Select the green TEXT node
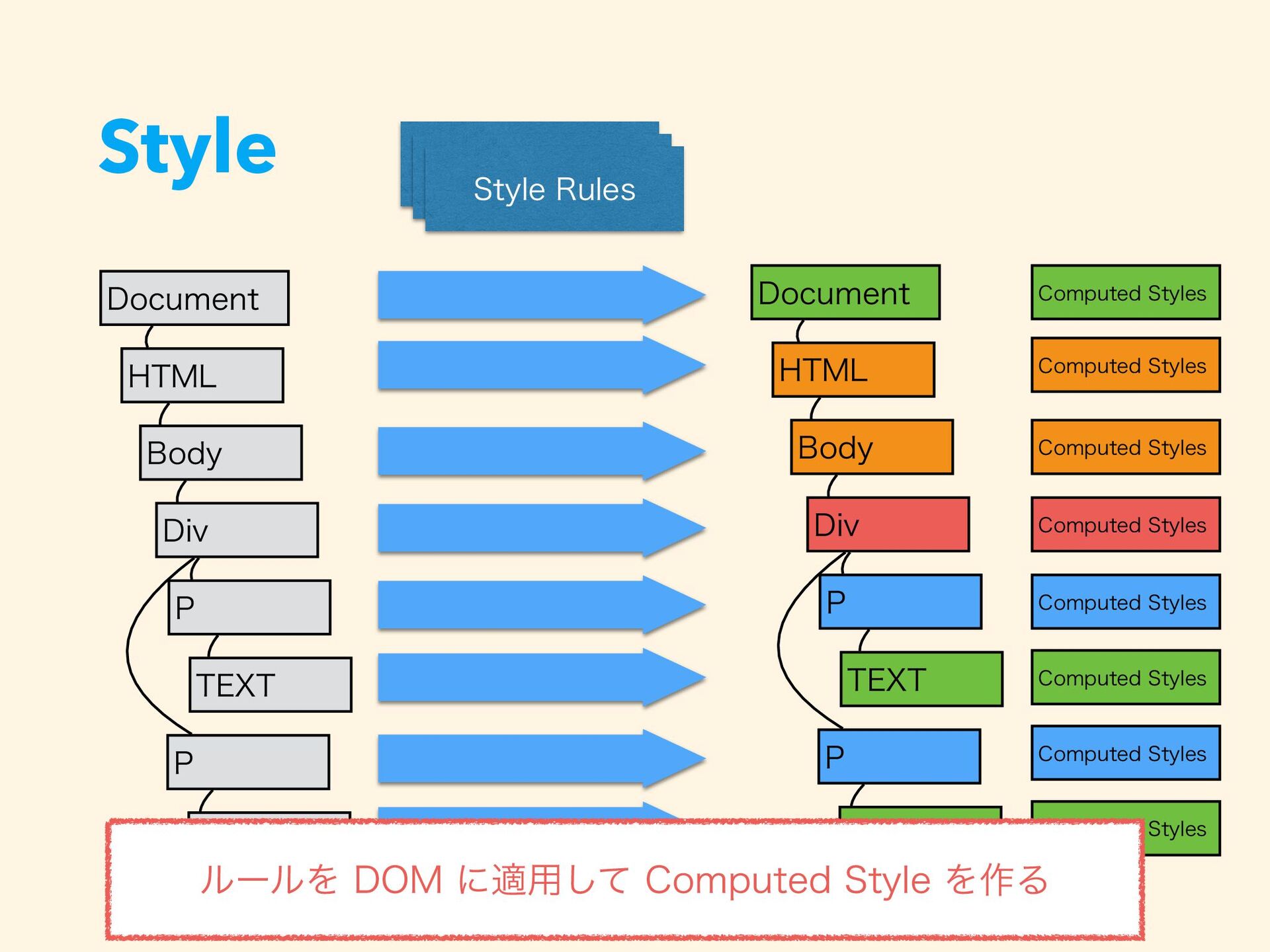The width and height of the screenshot is (1270, 952). [x=921, y=679]
